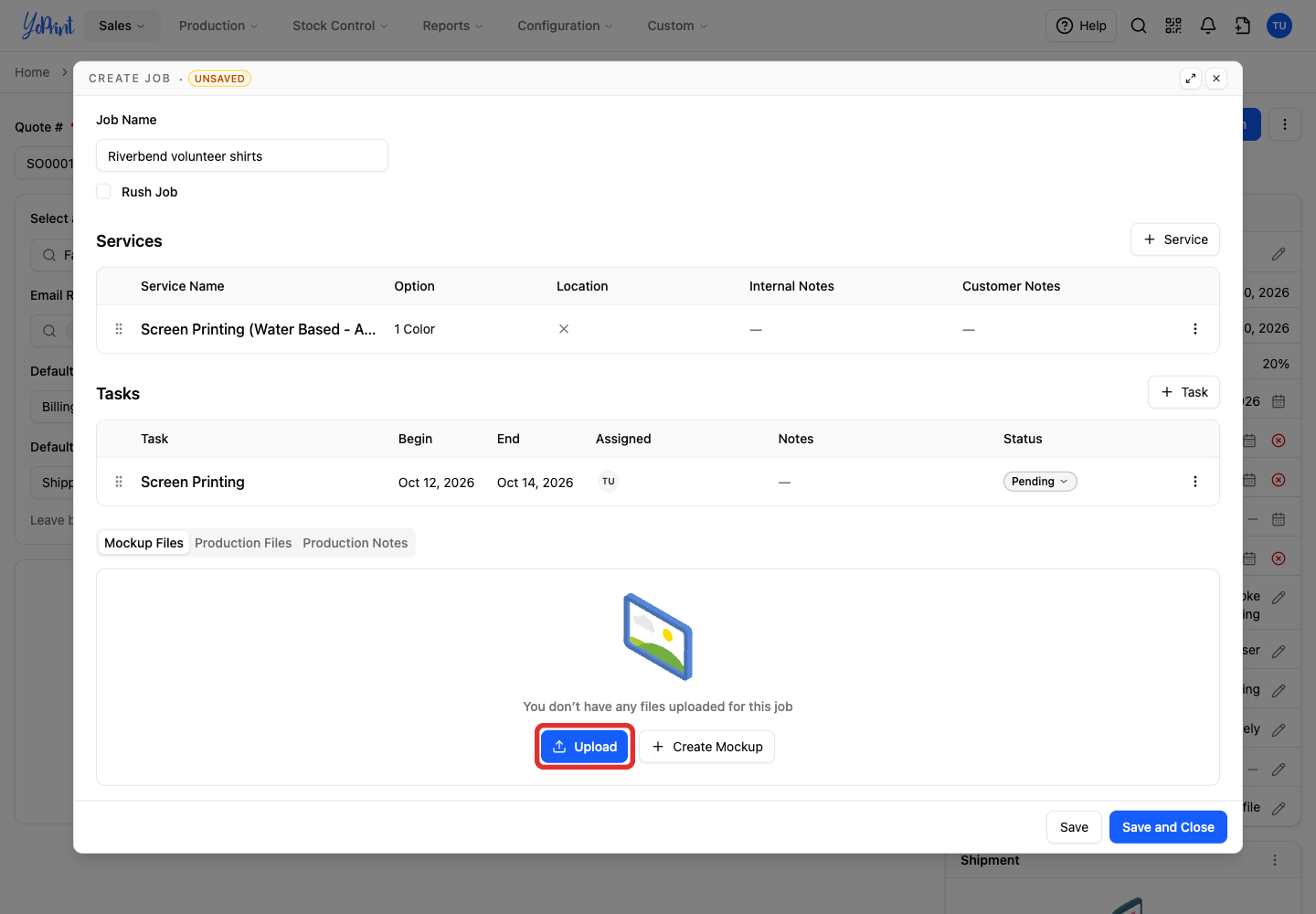Open the background page's three-dot menu

click(1285, 124)
